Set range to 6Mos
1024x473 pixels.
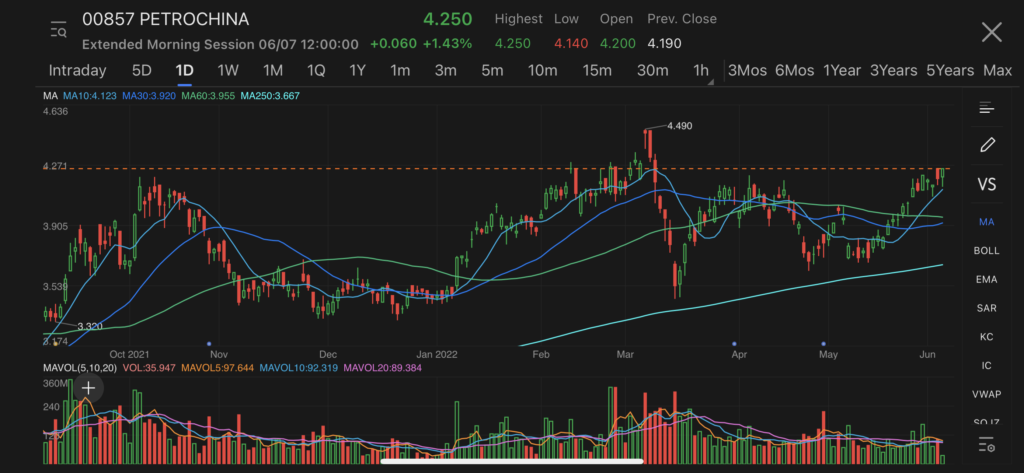coord(795,71)
